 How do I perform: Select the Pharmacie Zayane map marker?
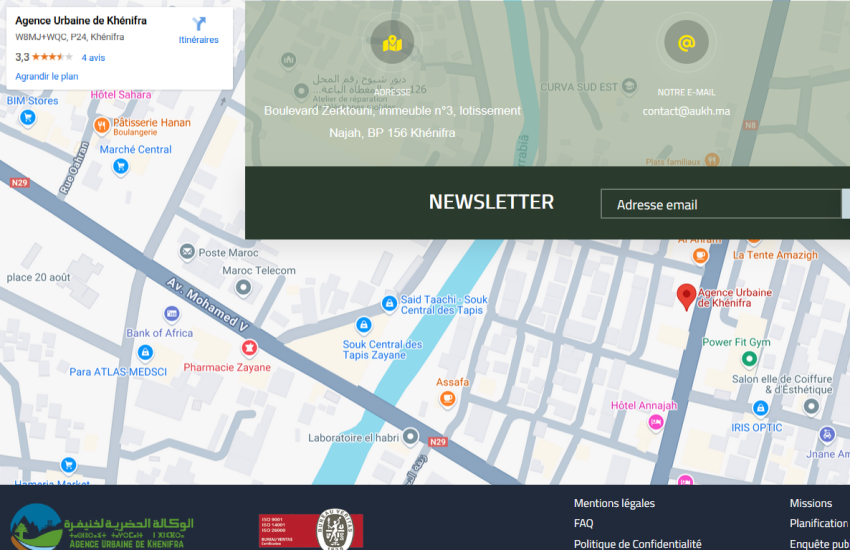(248, 348)
